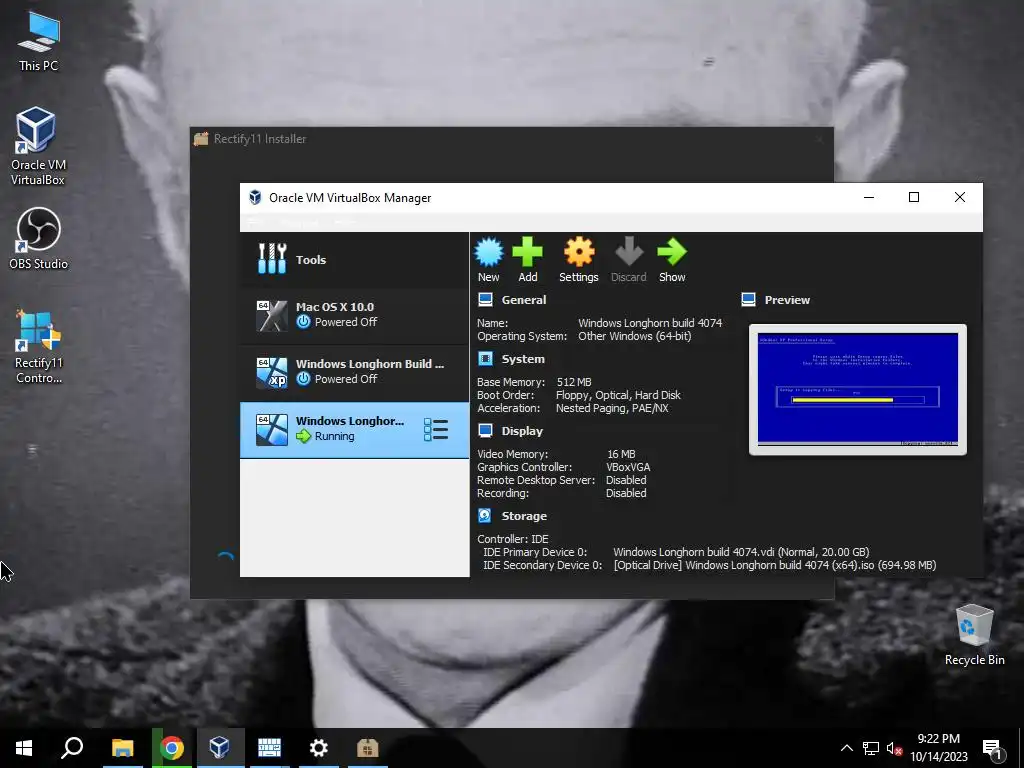The height and width of the screenshot is (768, 1024).
Task: Click the Rectify11 Installer taskbar icon
Action: click(x=368, y=748)
